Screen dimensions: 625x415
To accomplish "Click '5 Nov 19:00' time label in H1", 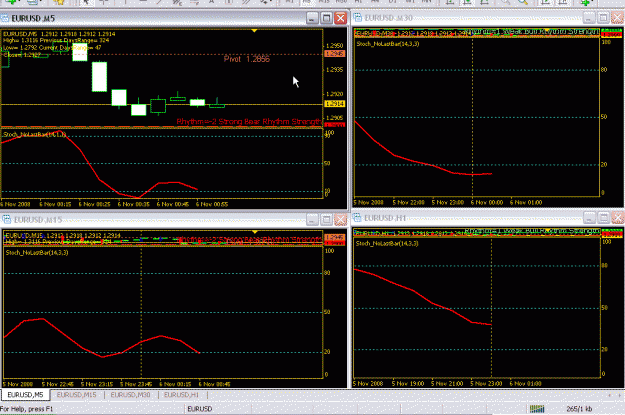I will [408, 383].
